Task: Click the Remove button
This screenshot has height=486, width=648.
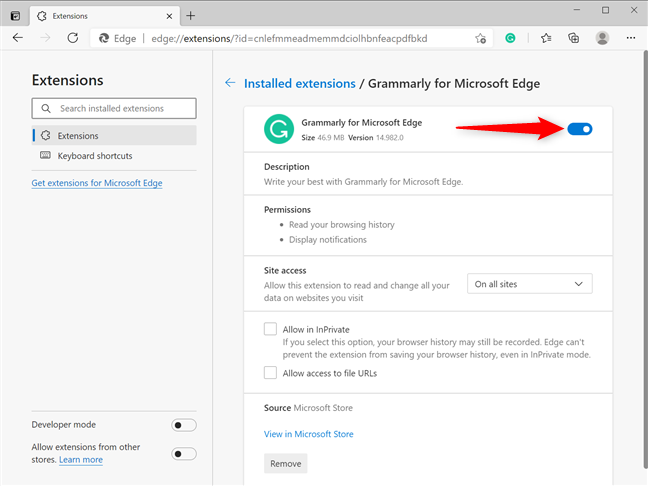Action: click(286, 464)
